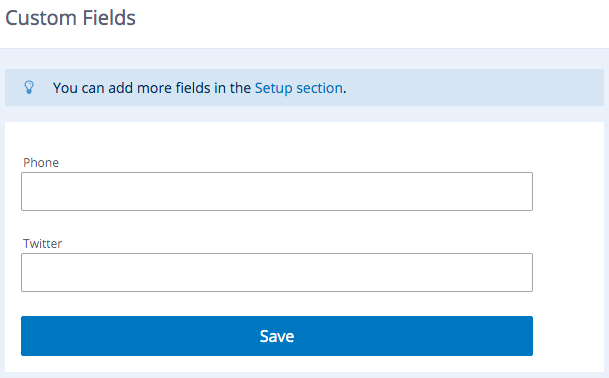
Task: Focus the Phone input field
Action: [x=277, y=192]
